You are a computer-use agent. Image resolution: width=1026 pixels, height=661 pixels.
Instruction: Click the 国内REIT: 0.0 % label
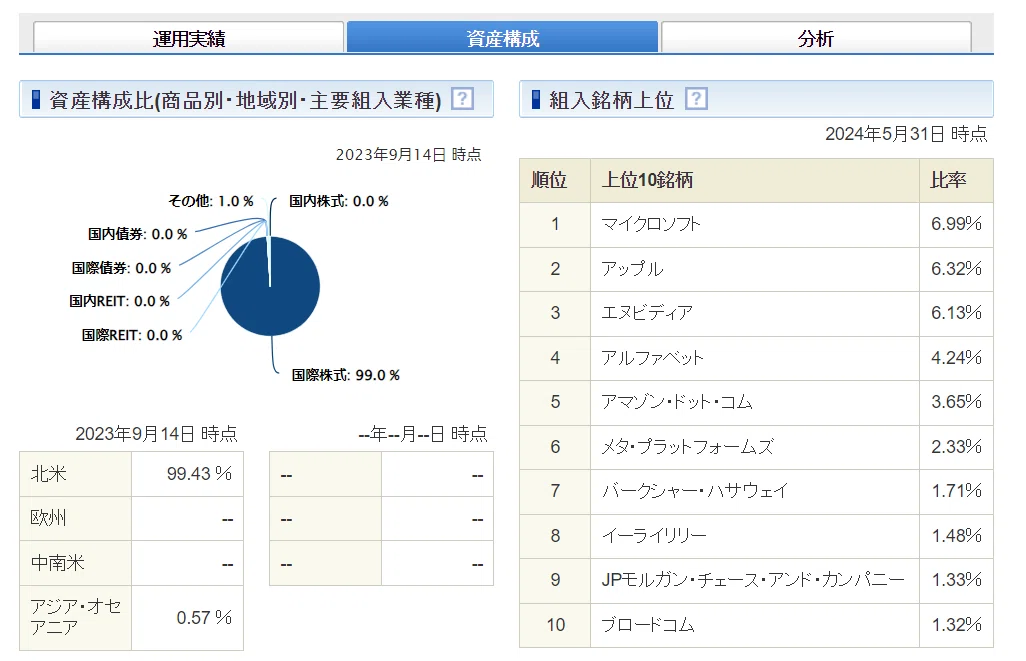(119, 301)
